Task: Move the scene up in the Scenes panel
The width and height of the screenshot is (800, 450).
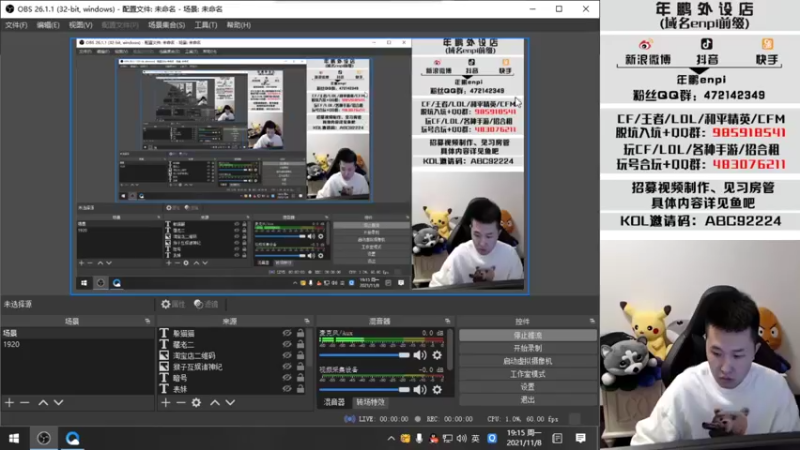Action: [43, 403]
